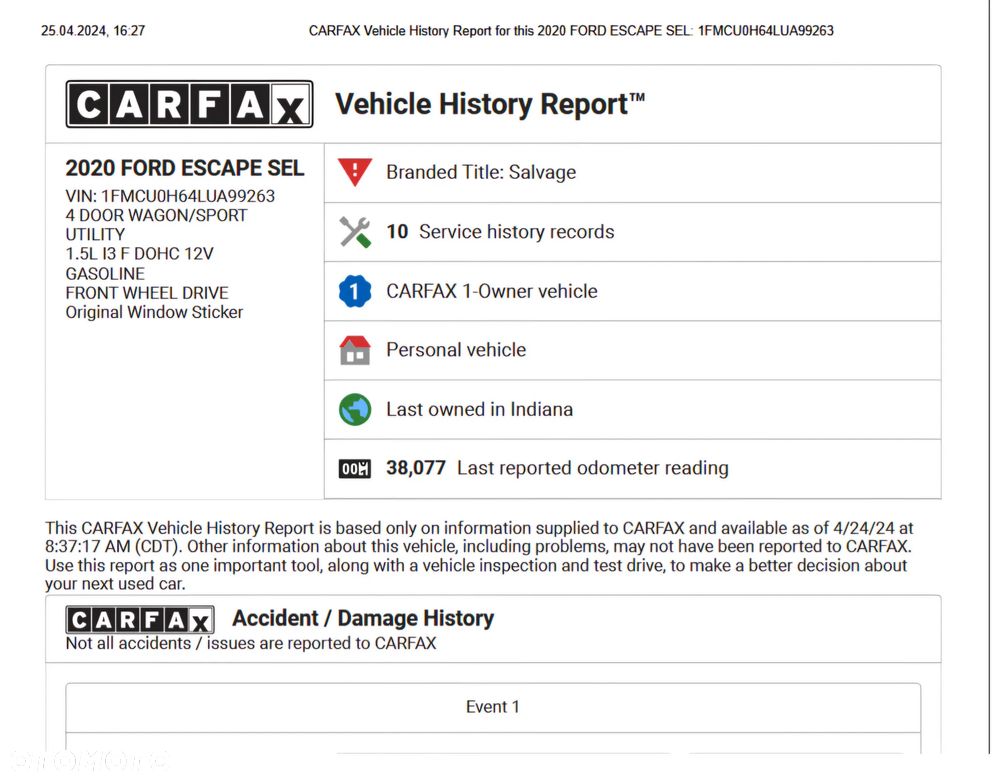Click the 38,077 last odometer reading
The height and width of the screenshot is (781, 1000).
(x=416, y=468)
